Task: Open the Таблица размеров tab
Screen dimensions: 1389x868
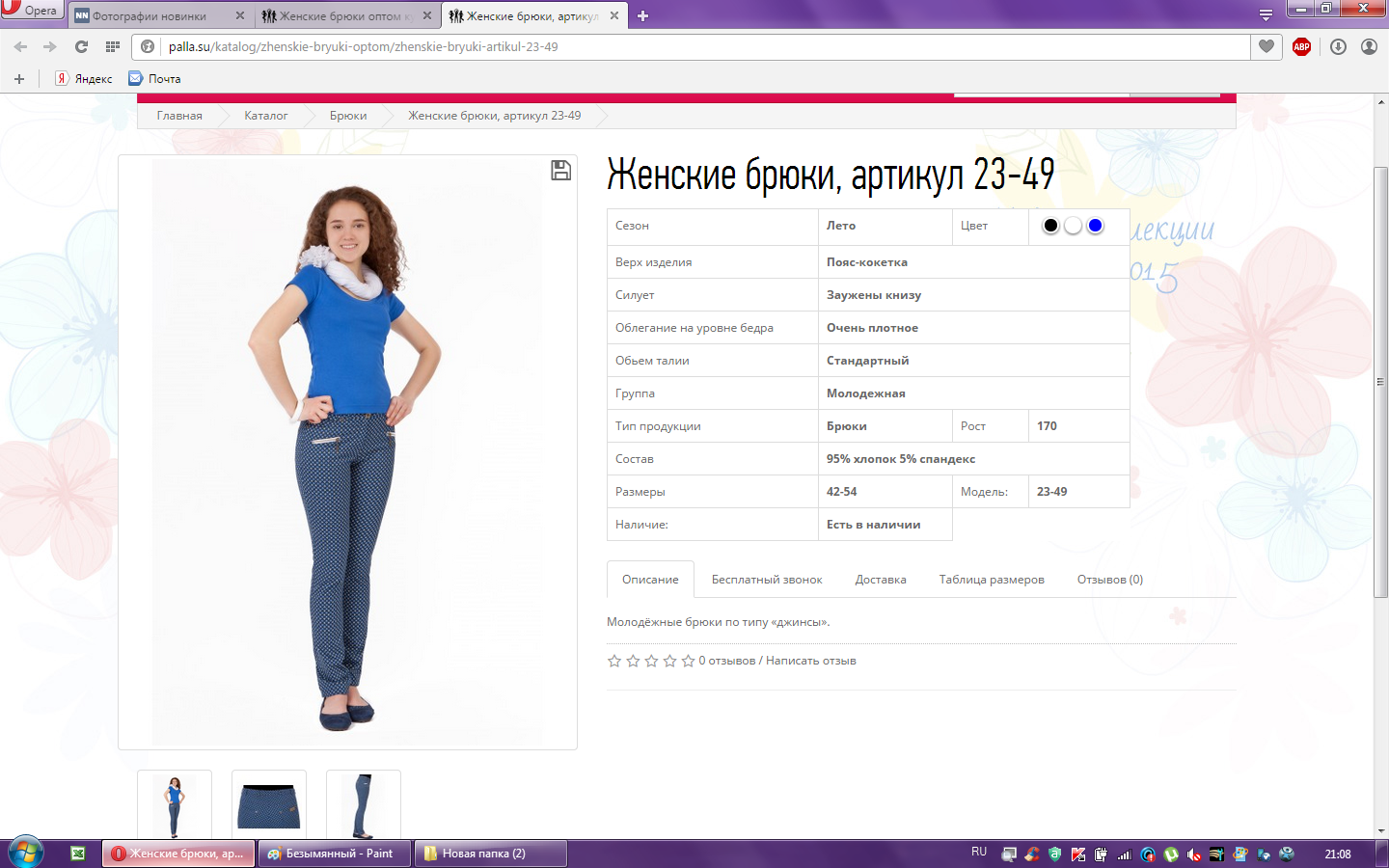Action: point(992,580)
